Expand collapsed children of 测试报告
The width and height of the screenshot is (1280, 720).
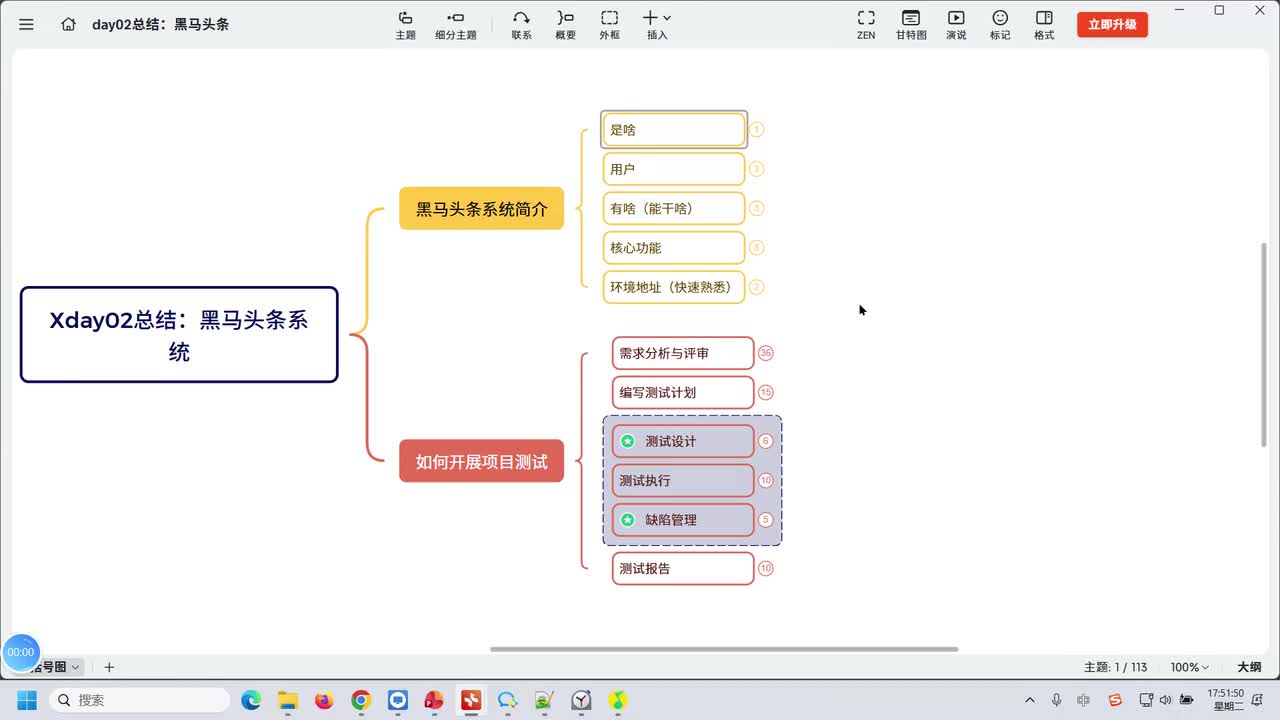tap(766, 568)
